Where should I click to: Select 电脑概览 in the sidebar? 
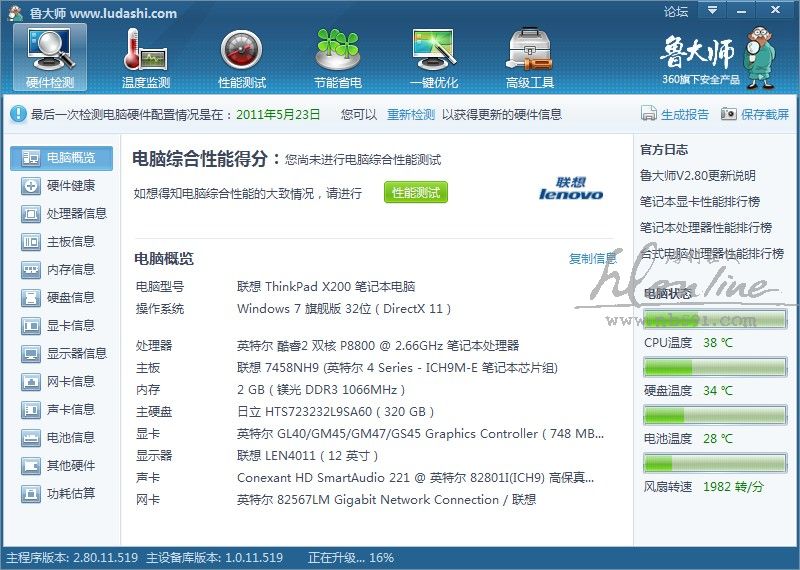(61, 158)
